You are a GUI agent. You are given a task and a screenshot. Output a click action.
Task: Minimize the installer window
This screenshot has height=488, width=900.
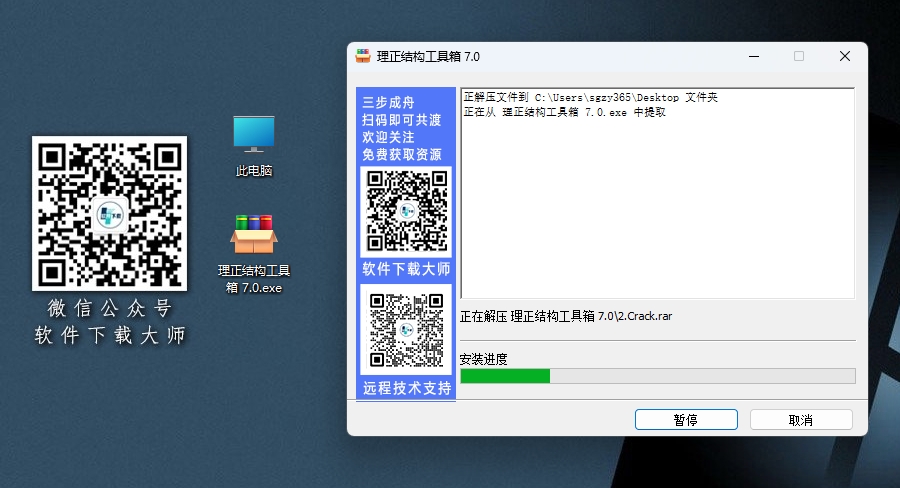pos(754,56)
